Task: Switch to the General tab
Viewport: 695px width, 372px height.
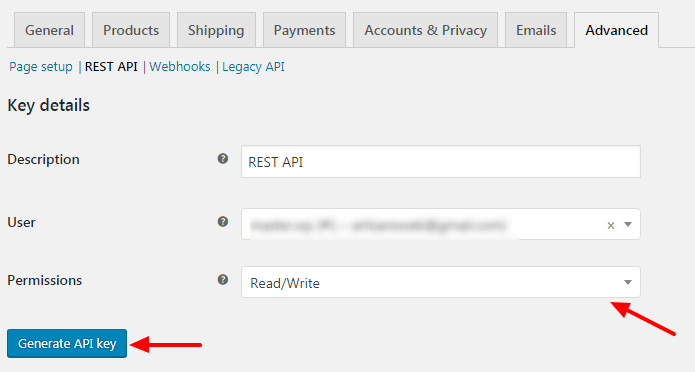Action: (x=49, y=30)
